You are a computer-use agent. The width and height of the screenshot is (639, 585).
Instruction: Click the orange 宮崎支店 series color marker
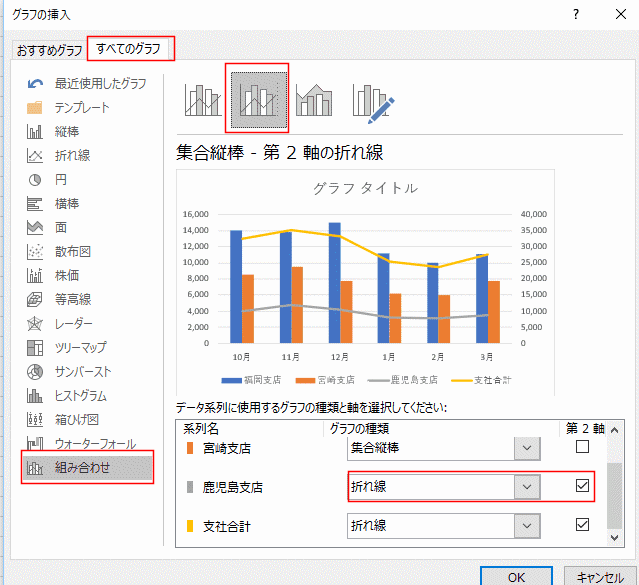(x=187, y=448)
